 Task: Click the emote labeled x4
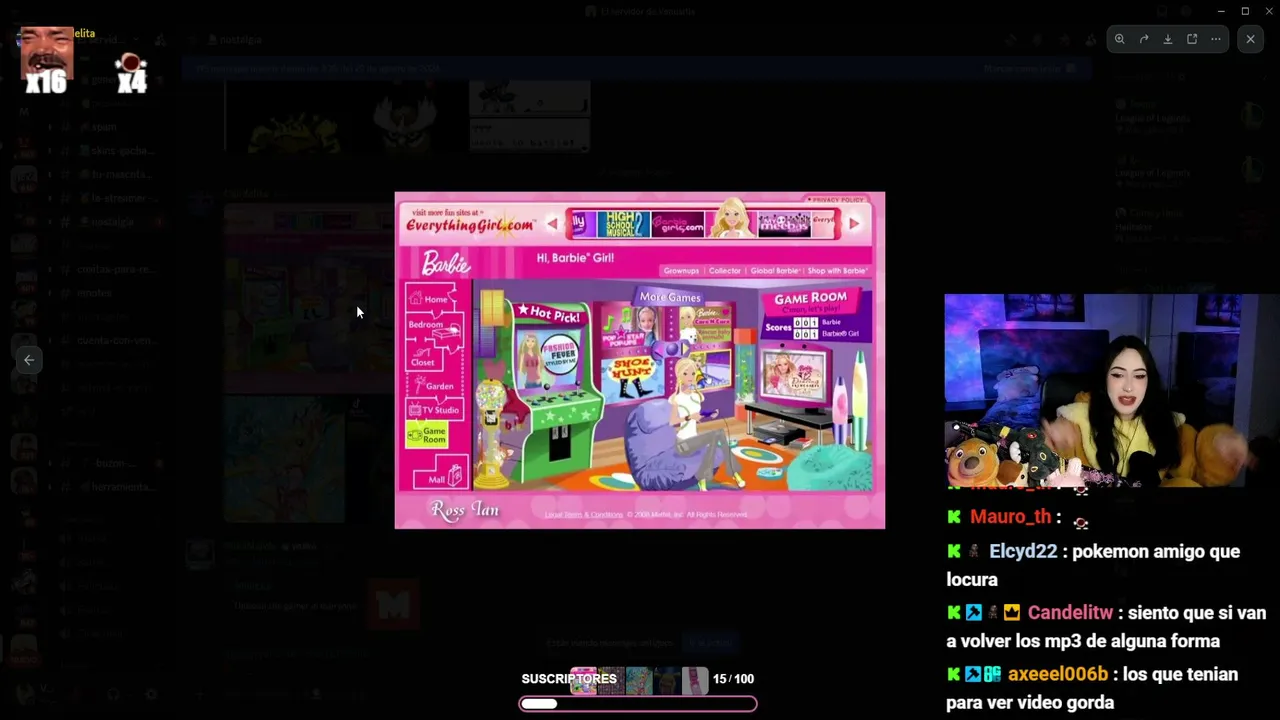coord(131,73)
